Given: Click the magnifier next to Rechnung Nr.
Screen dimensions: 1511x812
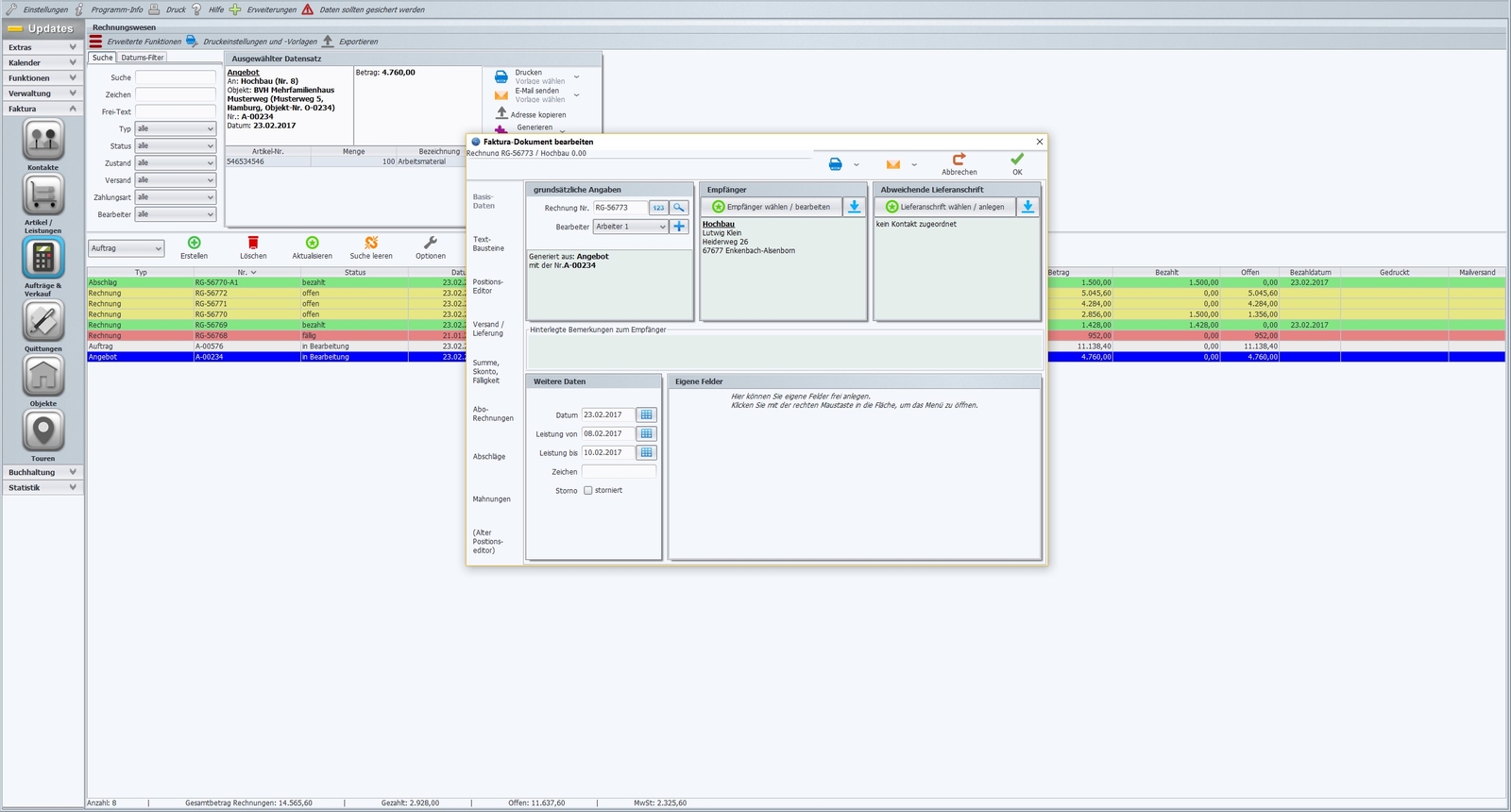Looking at the screenshot, I should [679, 208].
